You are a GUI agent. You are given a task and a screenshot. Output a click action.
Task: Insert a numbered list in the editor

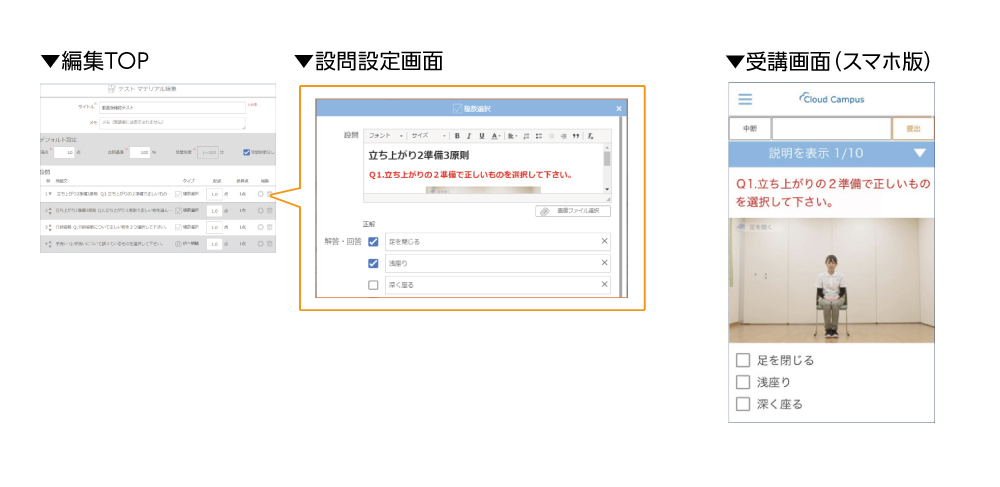pos(526,136)
